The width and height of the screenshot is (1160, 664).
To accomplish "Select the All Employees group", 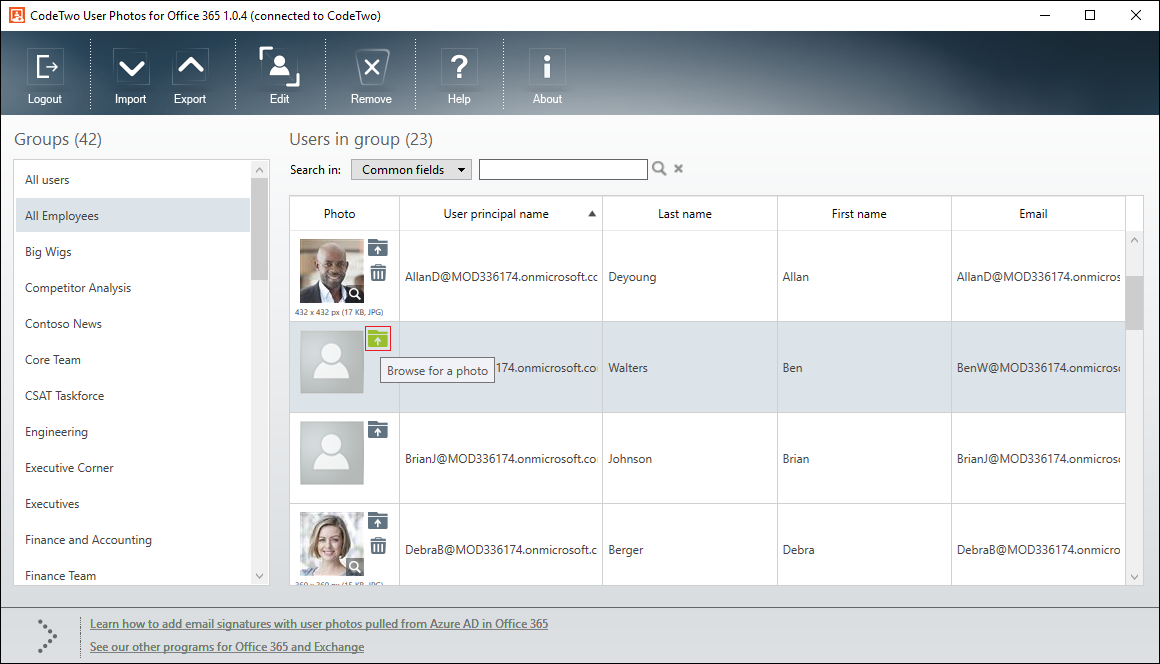I will tap(133, 216).
